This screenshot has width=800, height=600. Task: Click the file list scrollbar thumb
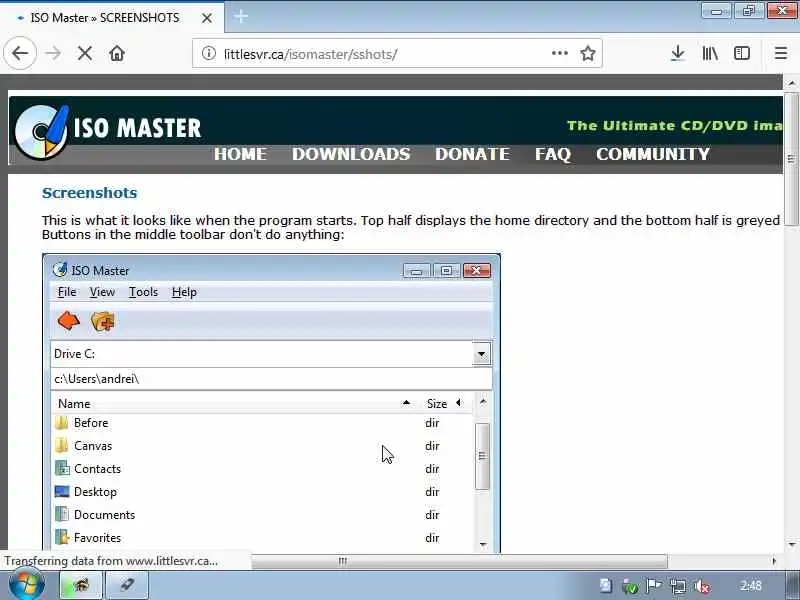pyautogui.click(x=482, y=456)
